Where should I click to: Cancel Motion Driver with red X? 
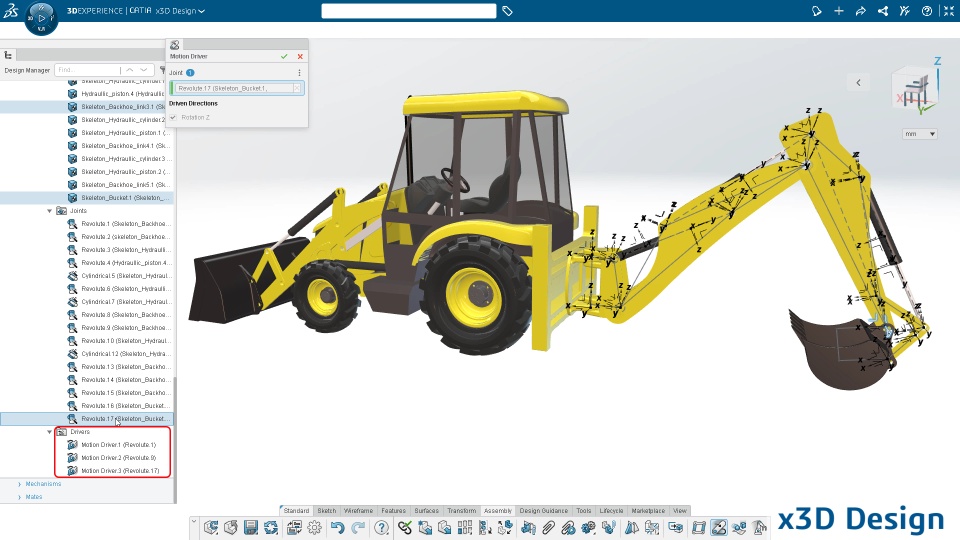pyautogui.click(x=300, y=56)
